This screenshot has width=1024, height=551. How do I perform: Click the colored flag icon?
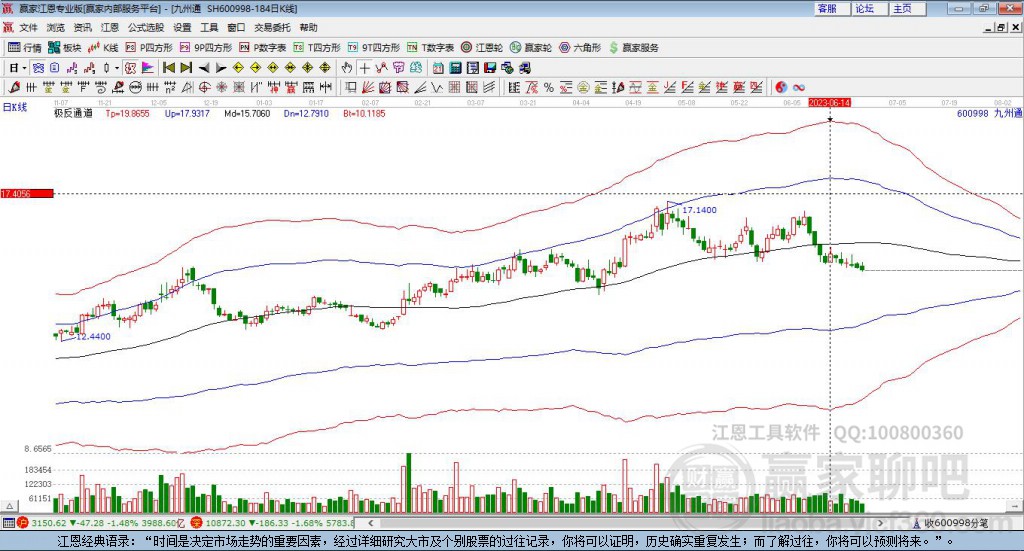coord(148,68)
